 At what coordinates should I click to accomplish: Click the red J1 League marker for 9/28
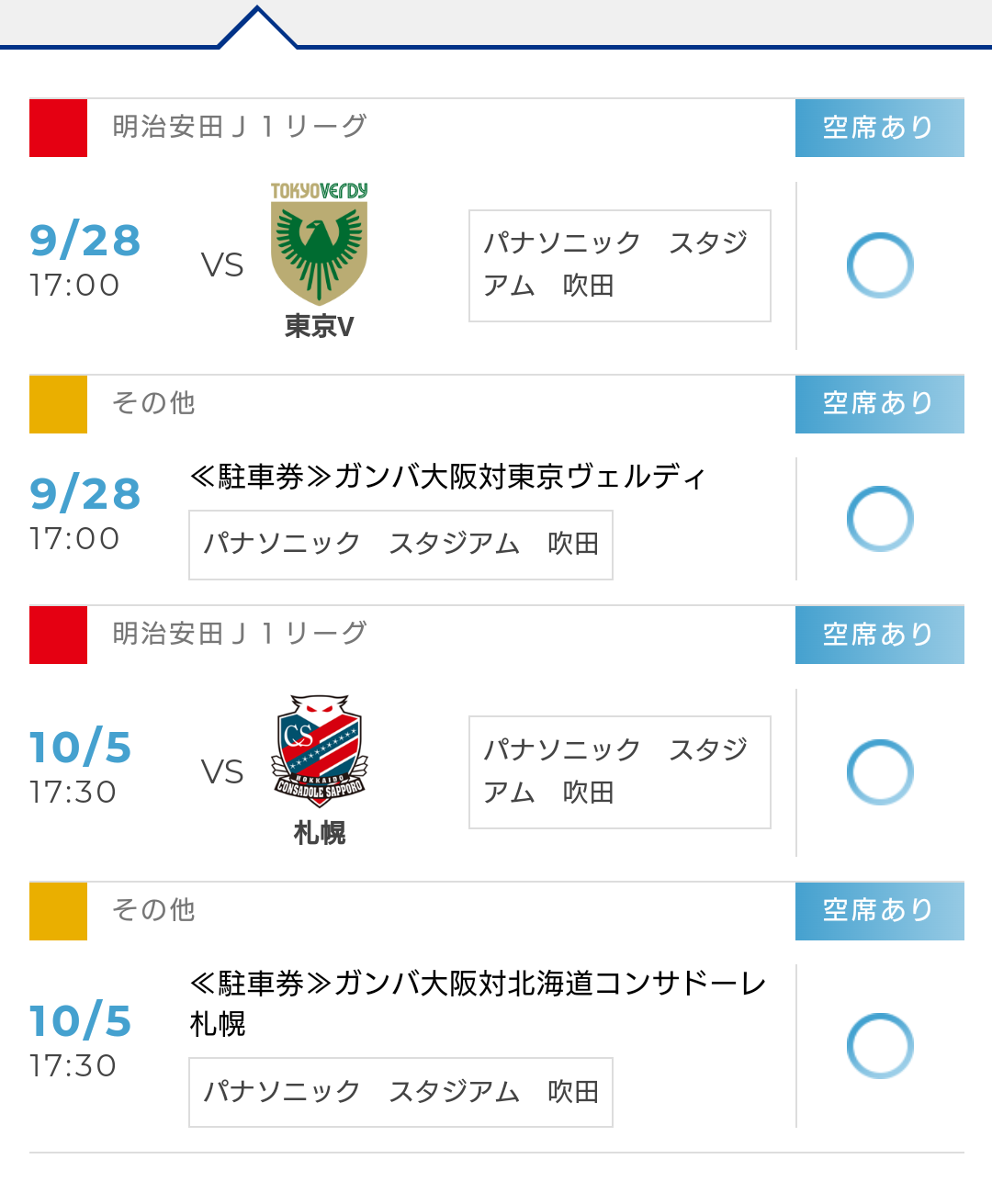pos(58,128)
